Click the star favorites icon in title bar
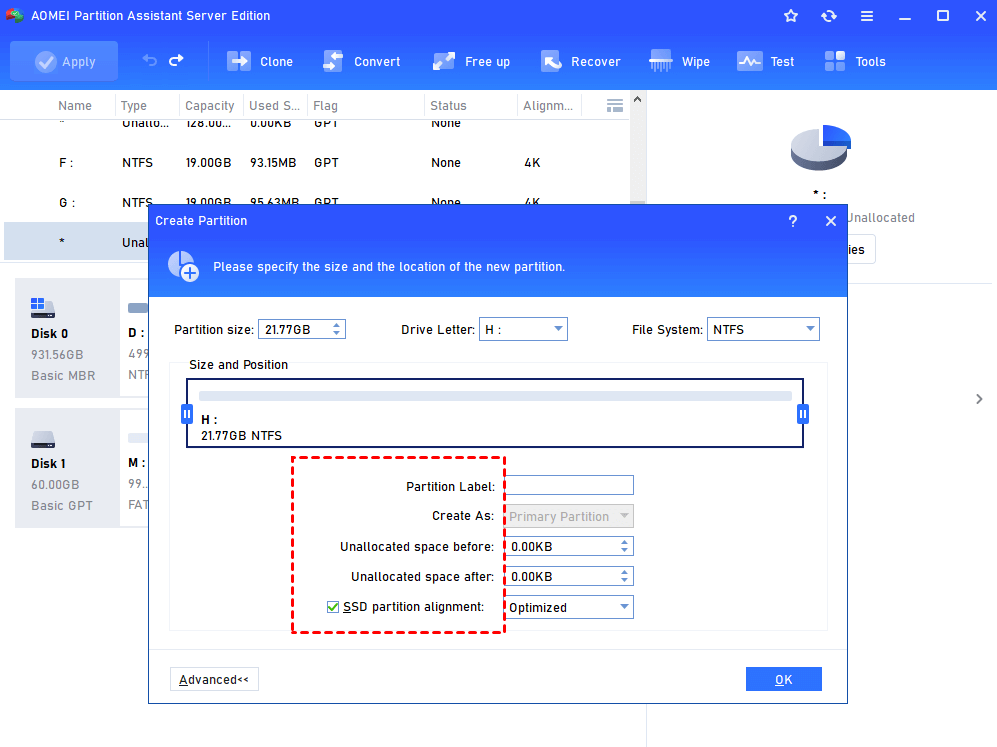The height and width of the screenshot is (747, 997). pos(791,16)
